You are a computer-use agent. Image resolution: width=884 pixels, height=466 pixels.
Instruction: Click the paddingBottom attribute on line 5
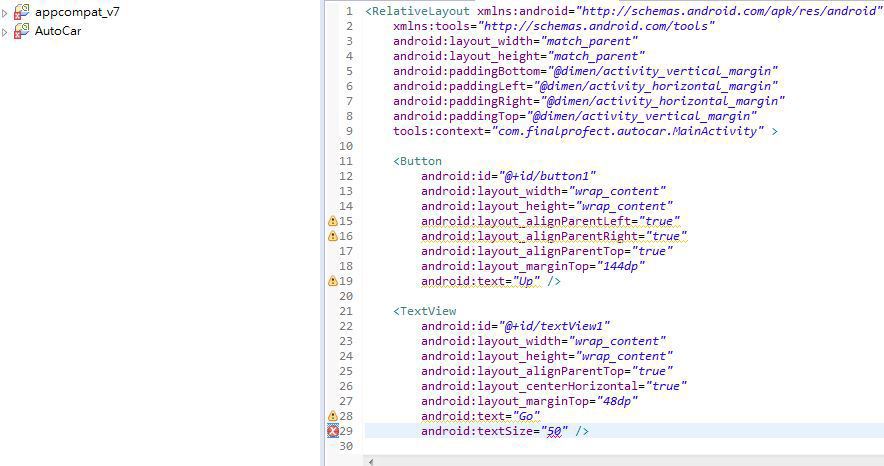(585, 71)
